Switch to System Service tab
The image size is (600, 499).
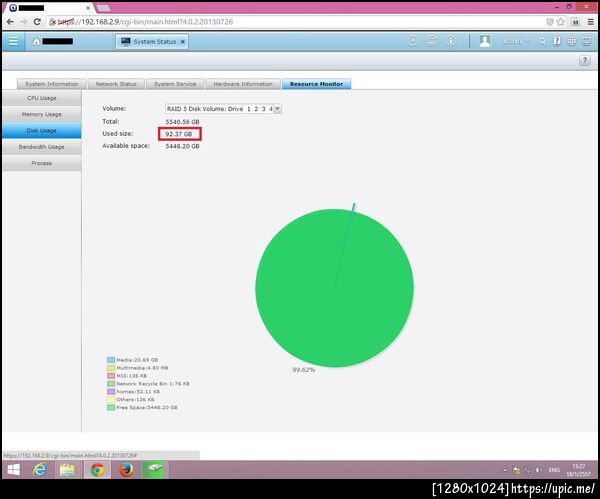[x=175, y=84]
